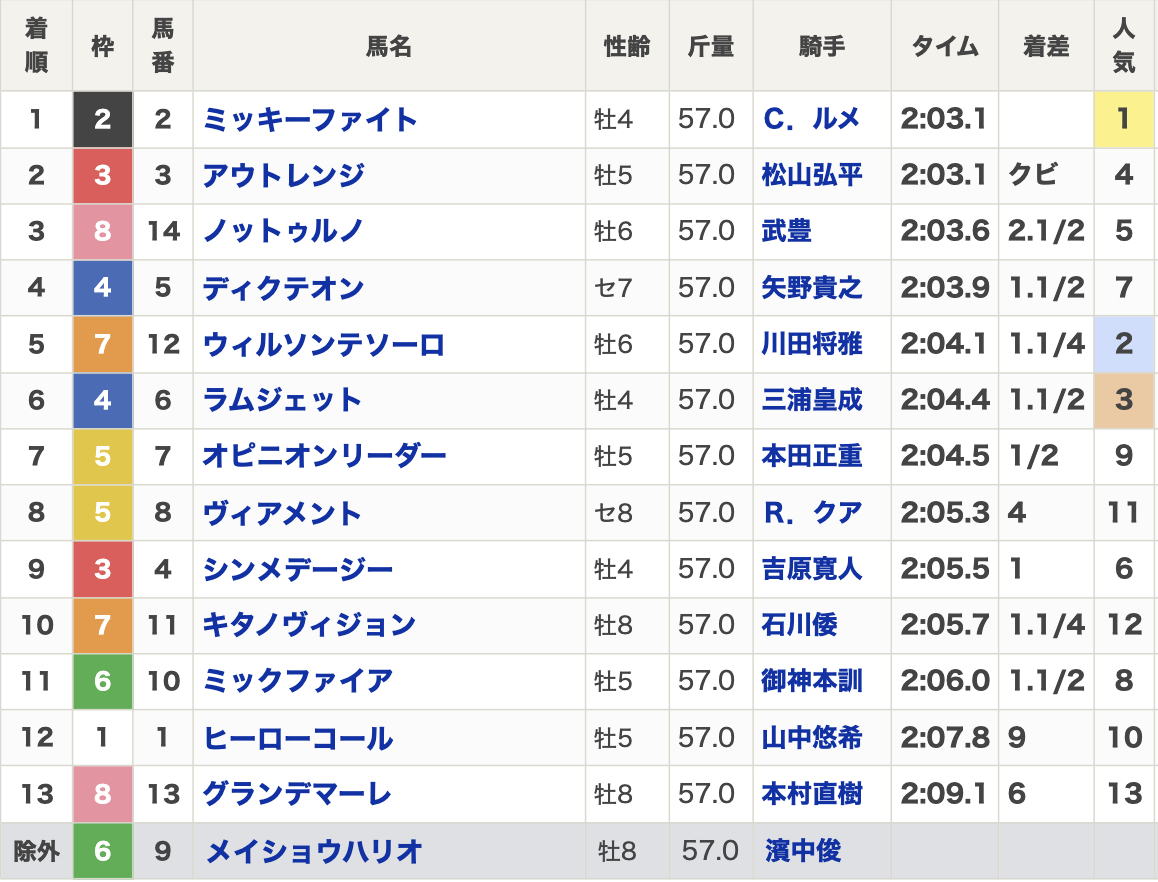Open ラムジェット horse details
The image size is (1158, 882).
[x=283, y=401]
